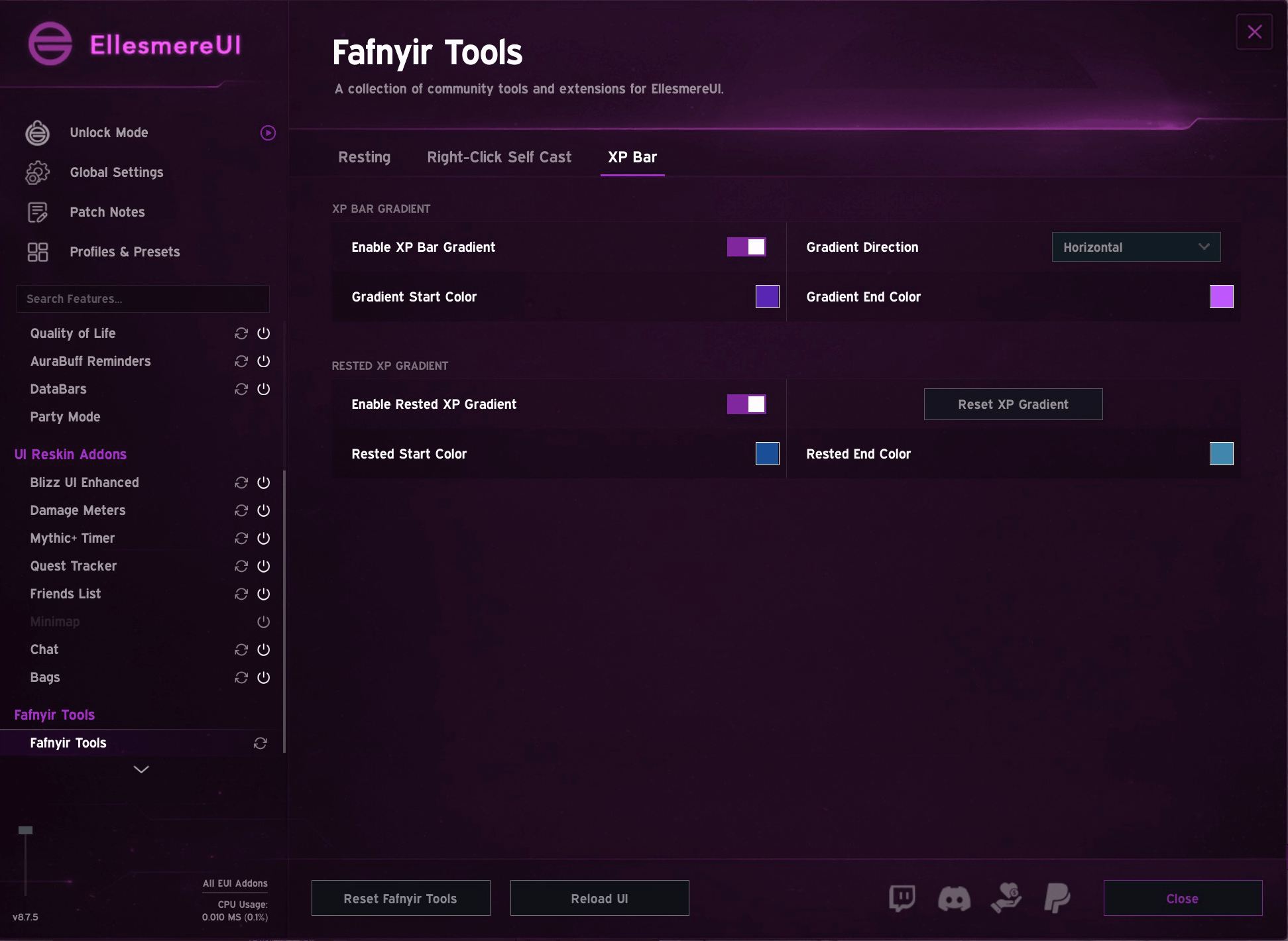
Task: Click the sidebar scrollbar
Action: 284,611
